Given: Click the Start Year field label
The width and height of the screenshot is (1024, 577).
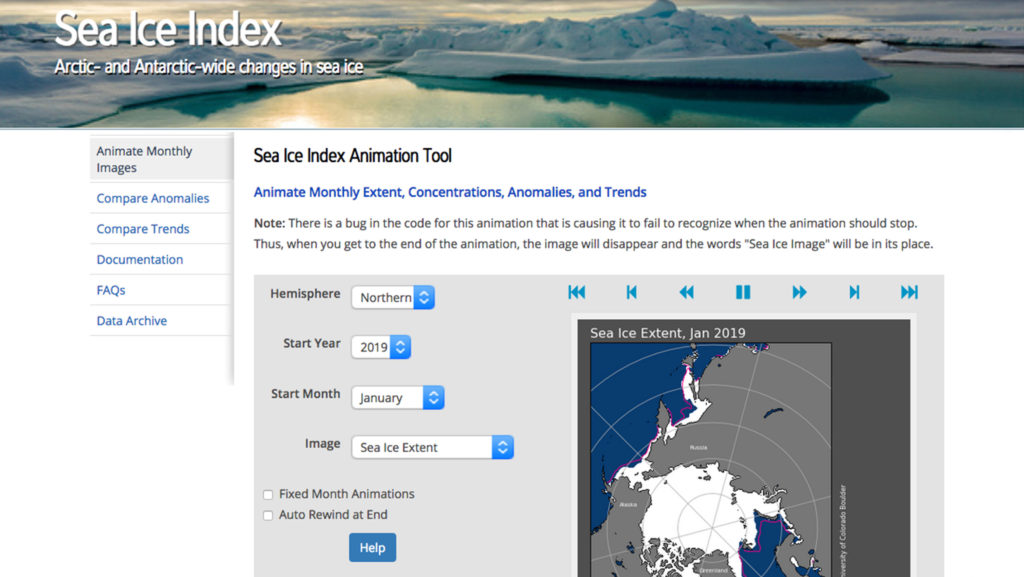Looking at the screenshot, I should (312, 343).
